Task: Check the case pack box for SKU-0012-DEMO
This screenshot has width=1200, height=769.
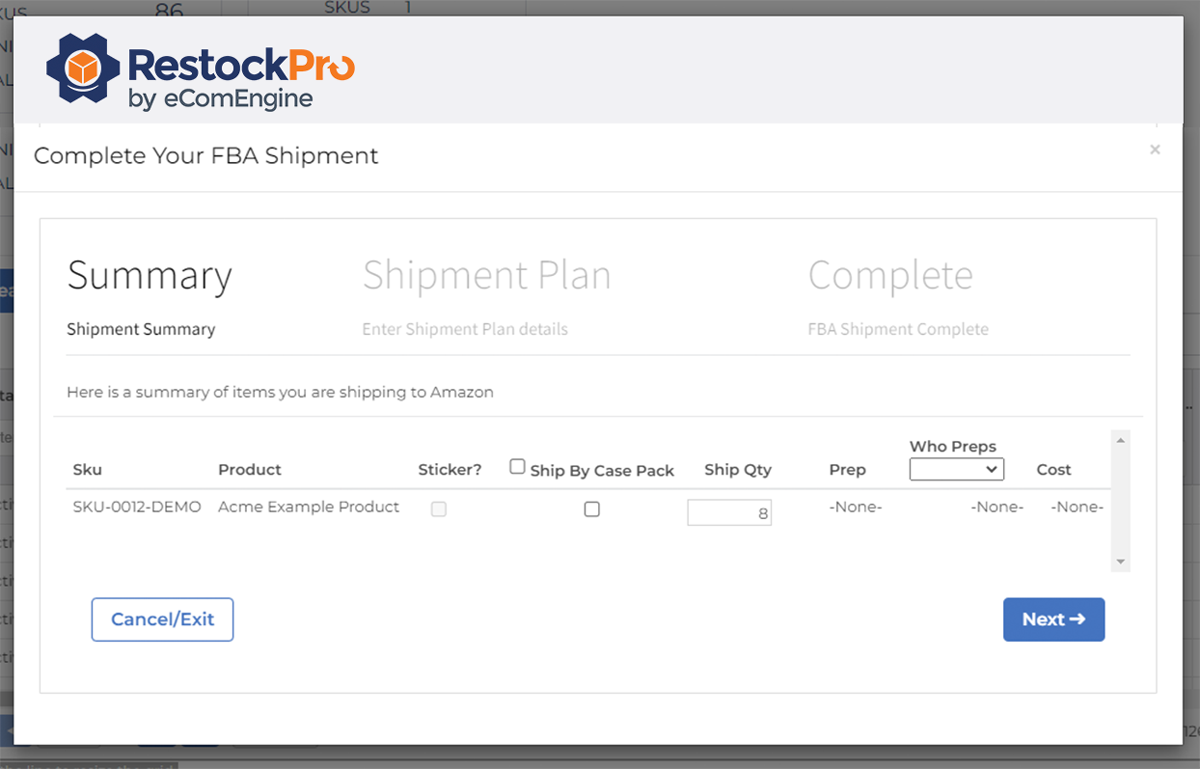Action: (591, 509)
